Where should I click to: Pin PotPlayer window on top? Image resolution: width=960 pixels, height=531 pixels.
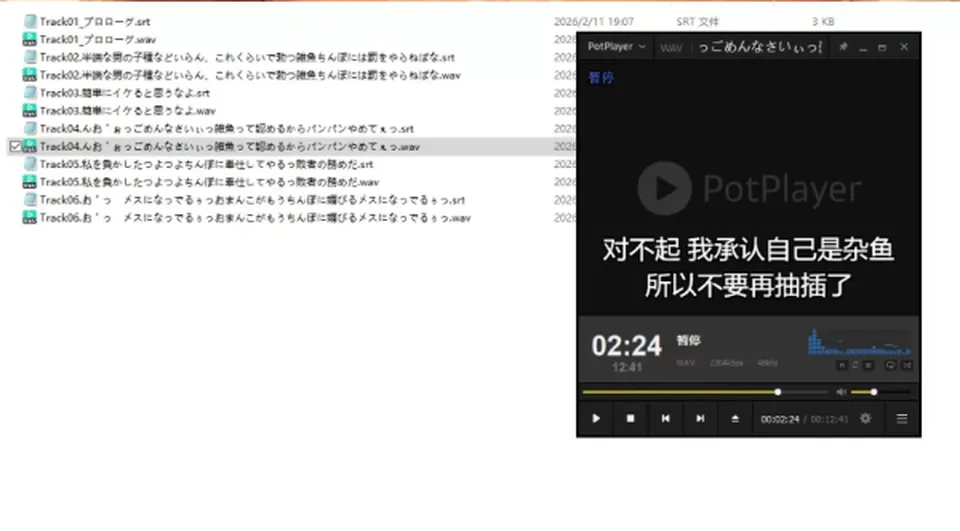point(843,47)
